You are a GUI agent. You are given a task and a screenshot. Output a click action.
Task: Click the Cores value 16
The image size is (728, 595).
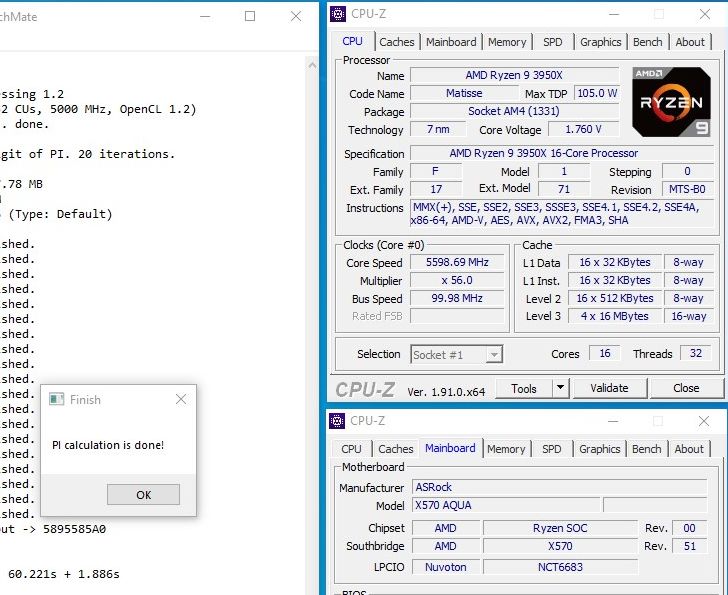(x=604, y=354)
